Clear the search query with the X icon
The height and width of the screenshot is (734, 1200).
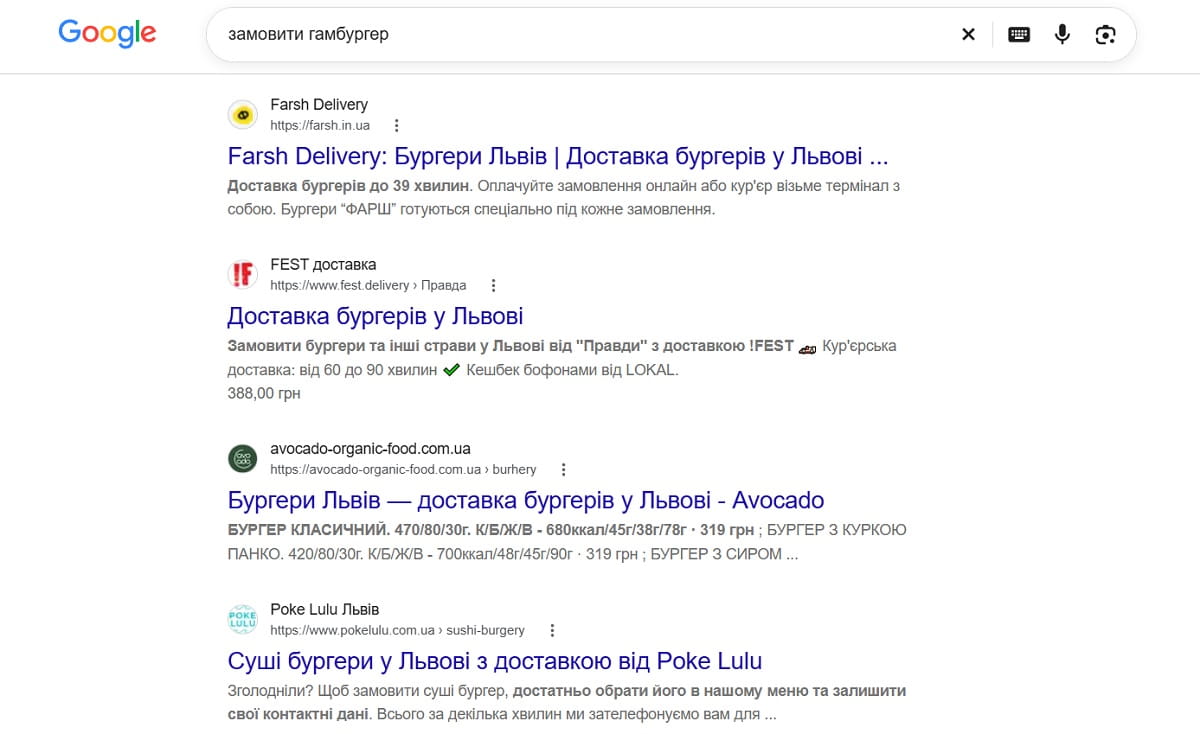tap(968, 34)
